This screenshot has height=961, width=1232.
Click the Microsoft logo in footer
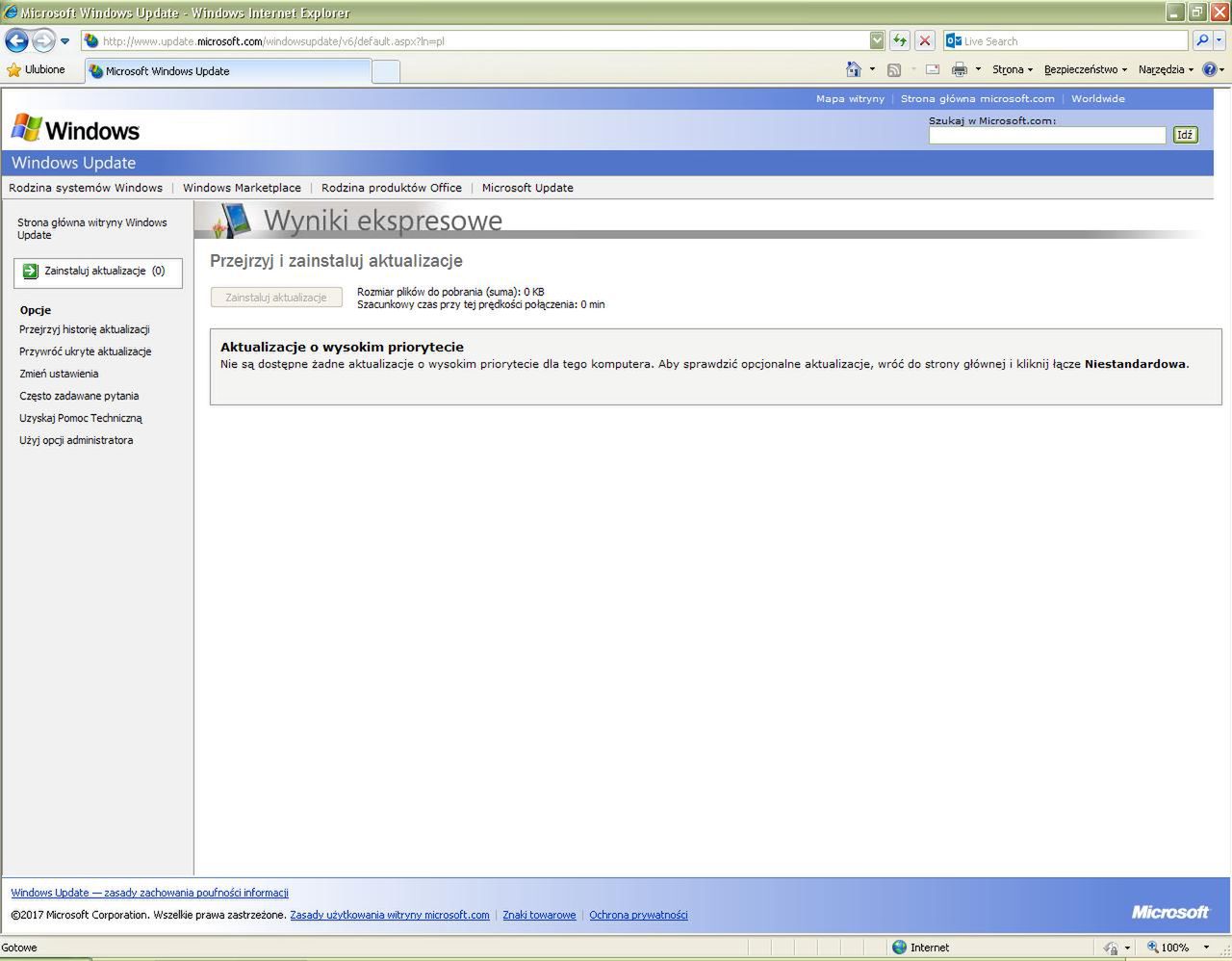(1169, 912)
